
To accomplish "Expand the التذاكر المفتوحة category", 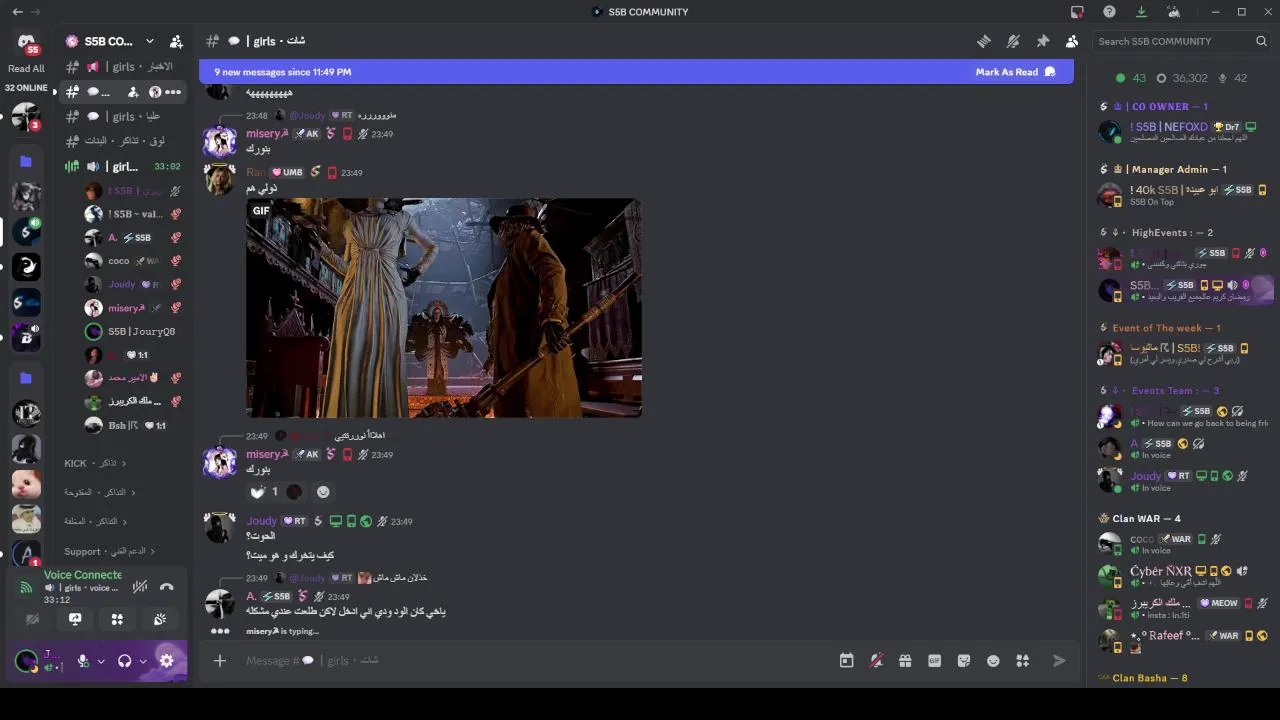I will pos(100,492).
